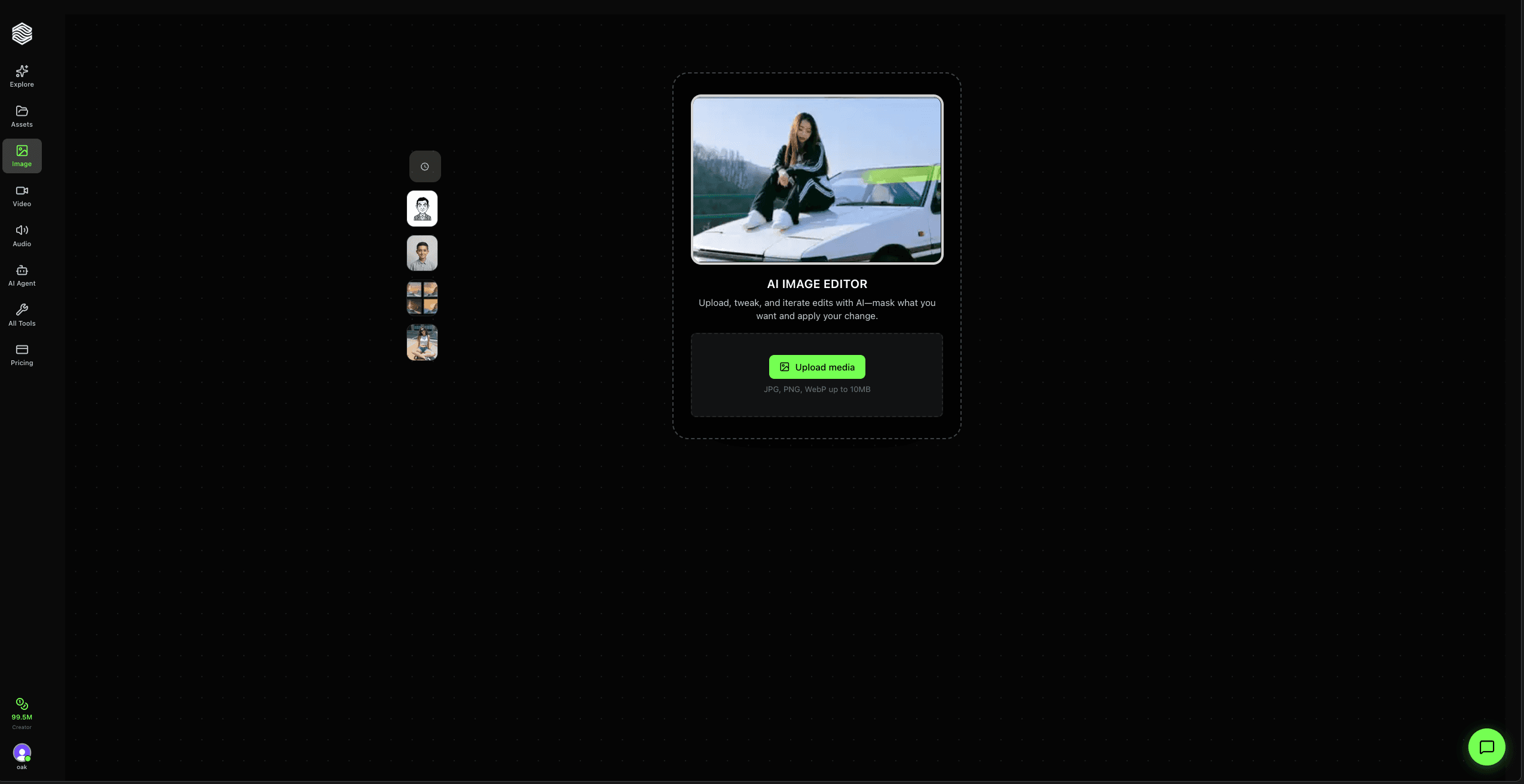Browse All Tools from the sidebar
The height and width of the screenshot is (784, 1524).
coord(22,314)
